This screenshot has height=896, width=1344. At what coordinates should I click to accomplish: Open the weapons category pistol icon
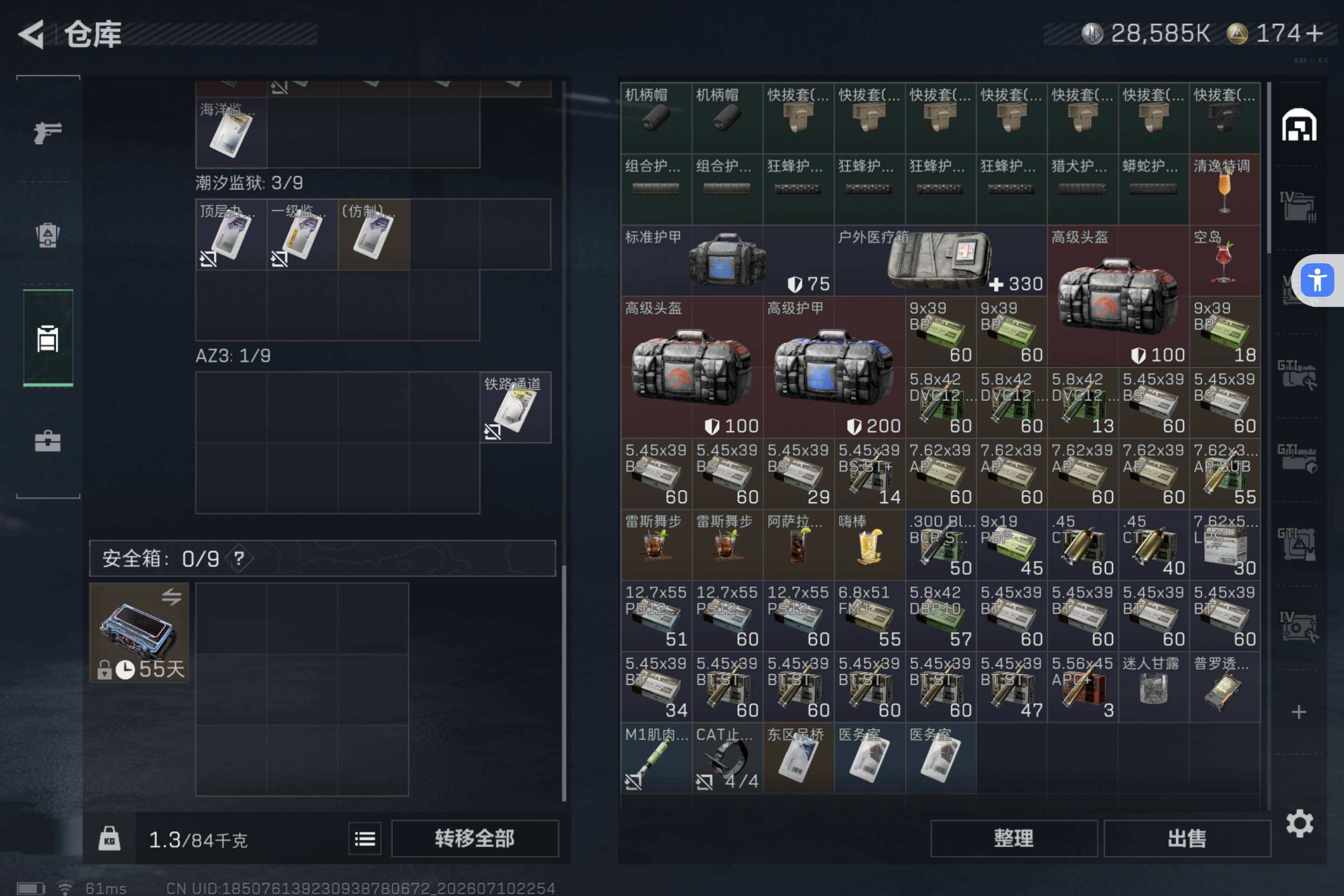48,133
